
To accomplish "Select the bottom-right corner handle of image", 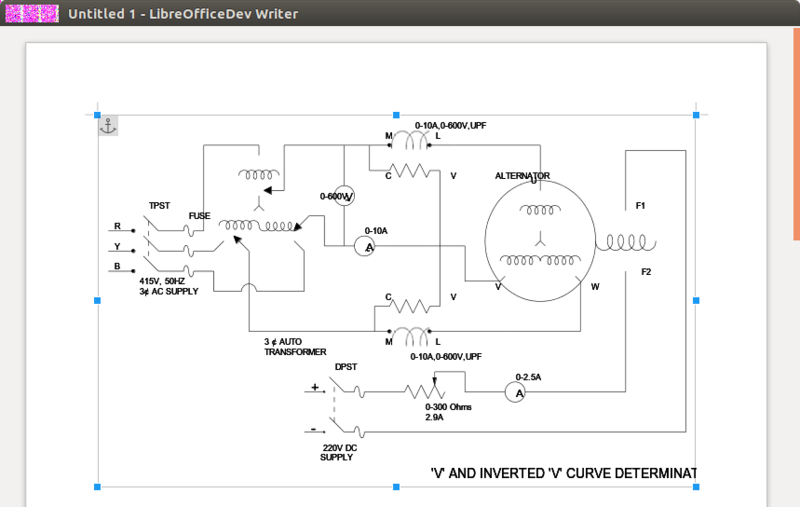I will [x=696, y=487].
